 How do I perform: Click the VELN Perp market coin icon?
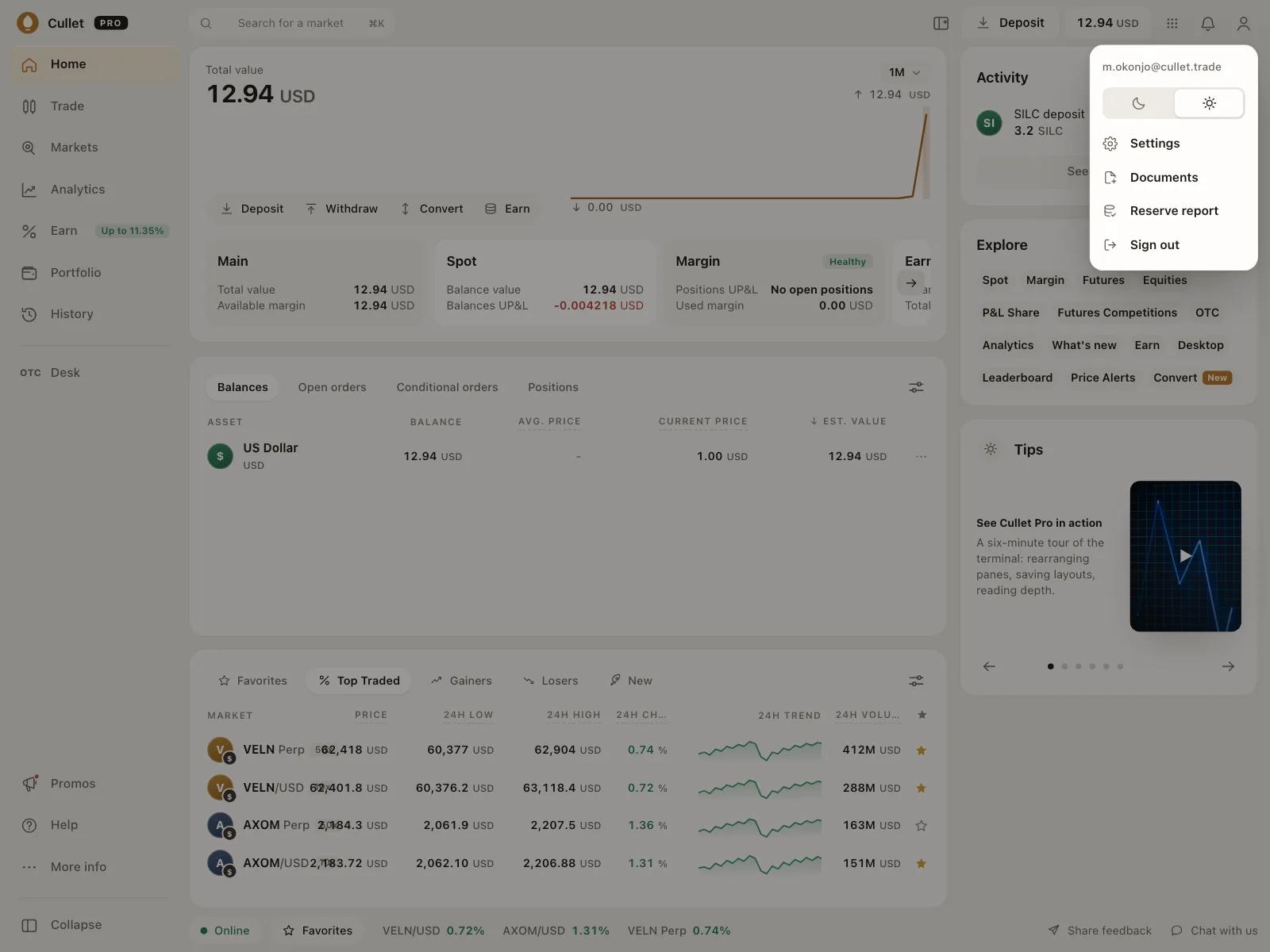[x=221, y=750]
